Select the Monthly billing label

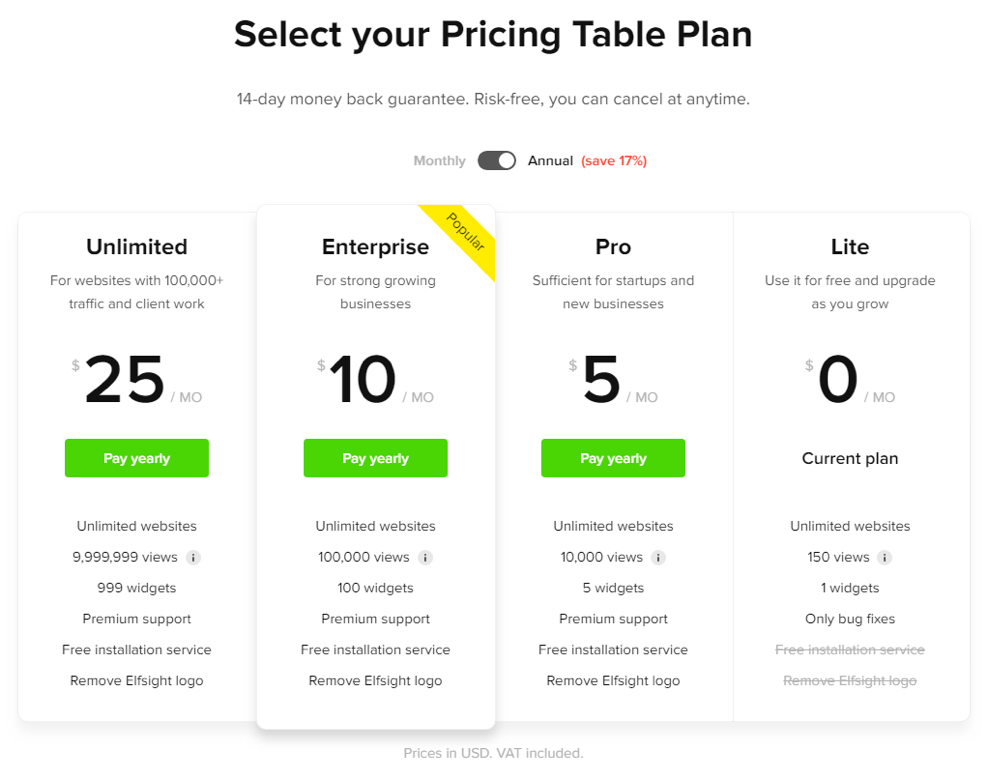[439, 161]
